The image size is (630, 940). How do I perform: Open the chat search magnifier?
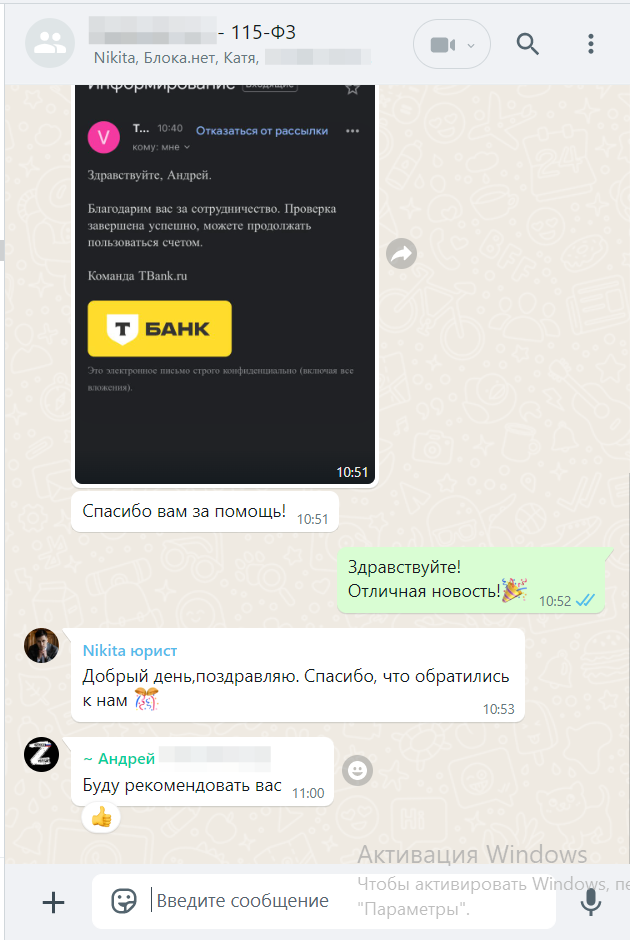[527, 44]
